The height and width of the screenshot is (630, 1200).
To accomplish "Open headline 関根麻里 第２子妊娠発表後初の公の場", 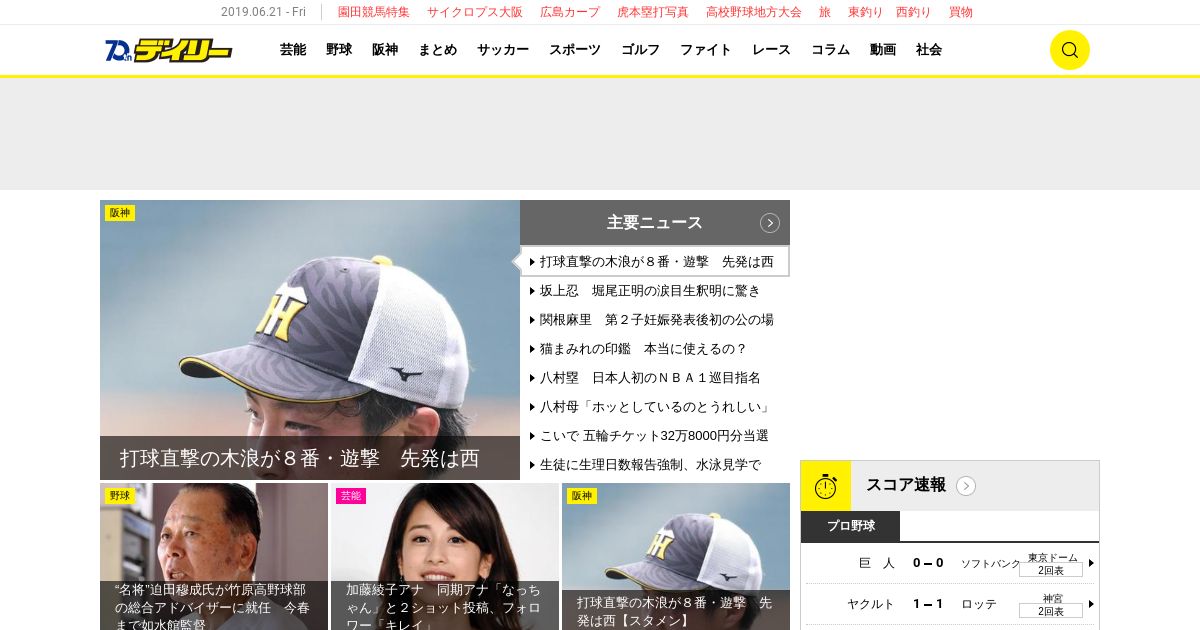I will click(656, 320).
